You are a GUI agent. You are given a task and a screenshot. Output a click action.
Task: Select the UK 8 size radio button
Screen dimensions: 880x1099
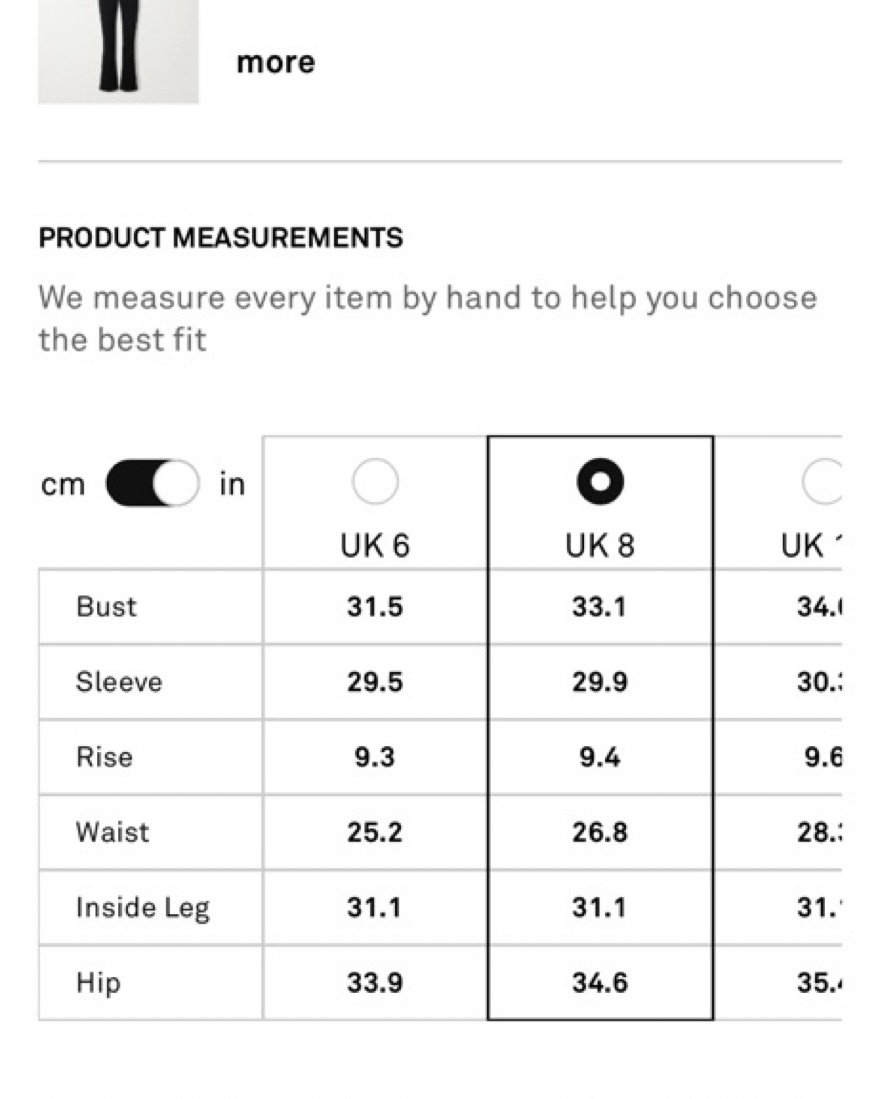point(600,482)
